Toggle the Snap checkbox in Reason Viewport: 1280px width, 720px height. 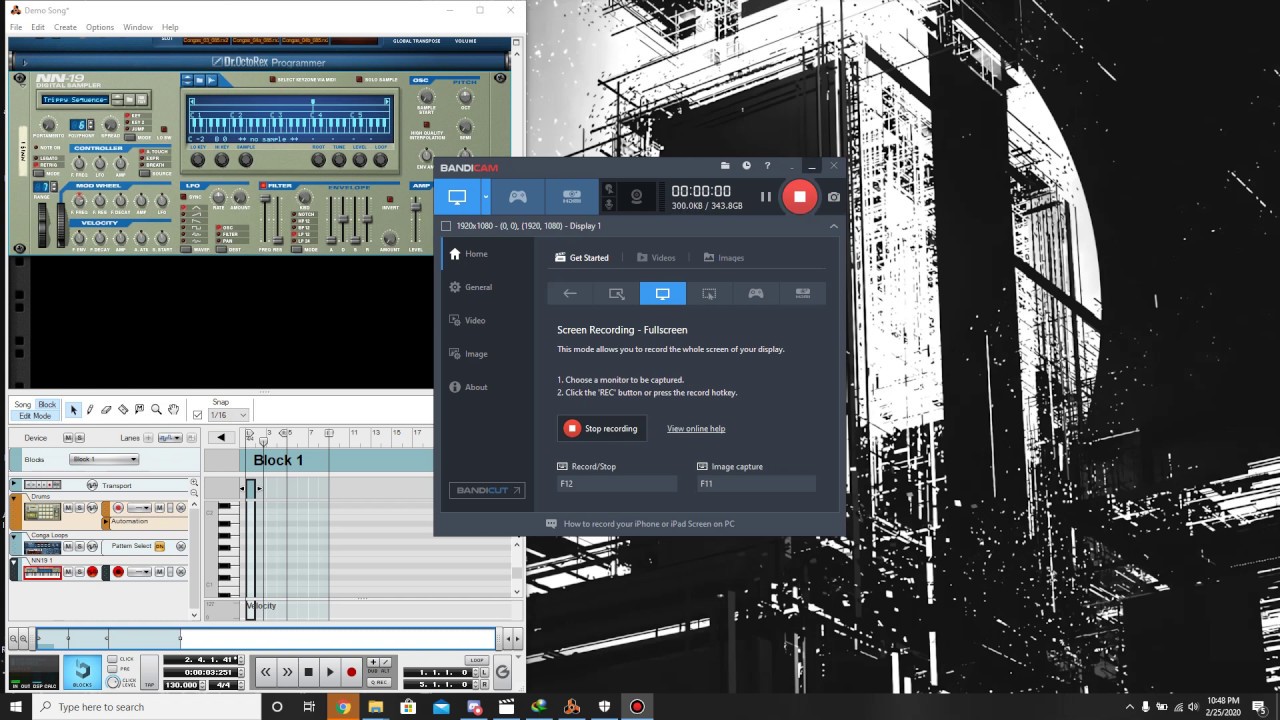coord(197,415)
